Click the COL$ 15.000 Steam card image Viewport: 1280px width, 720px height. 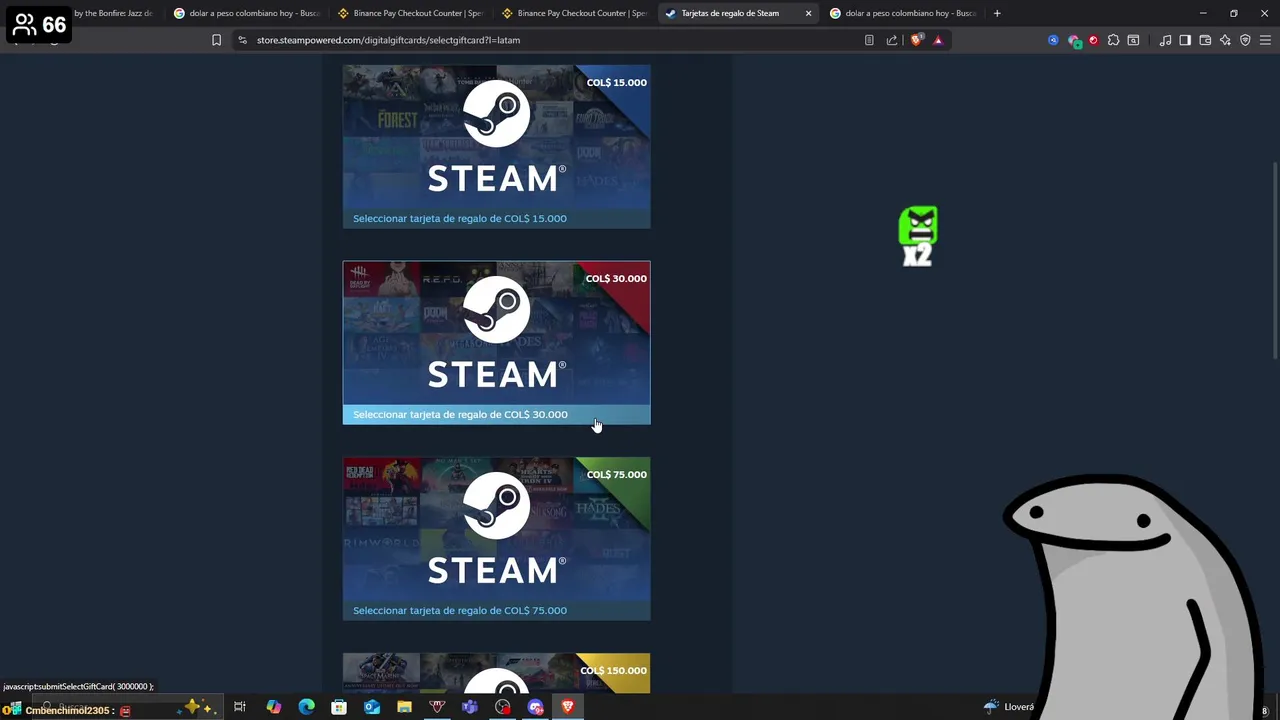point(496,137)
